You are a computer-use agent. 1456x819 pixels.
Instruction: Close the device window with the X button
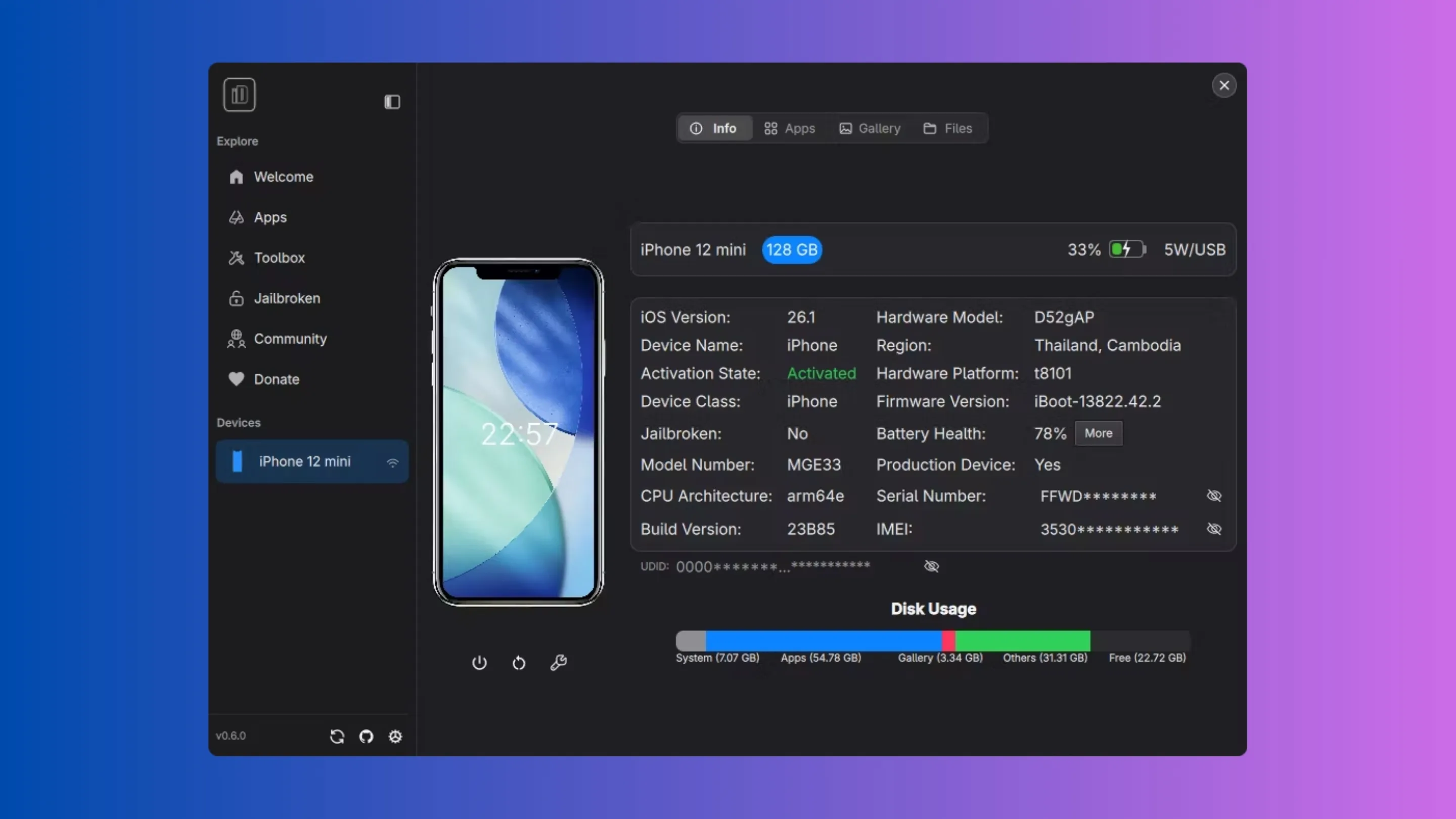pos(1223,85)
